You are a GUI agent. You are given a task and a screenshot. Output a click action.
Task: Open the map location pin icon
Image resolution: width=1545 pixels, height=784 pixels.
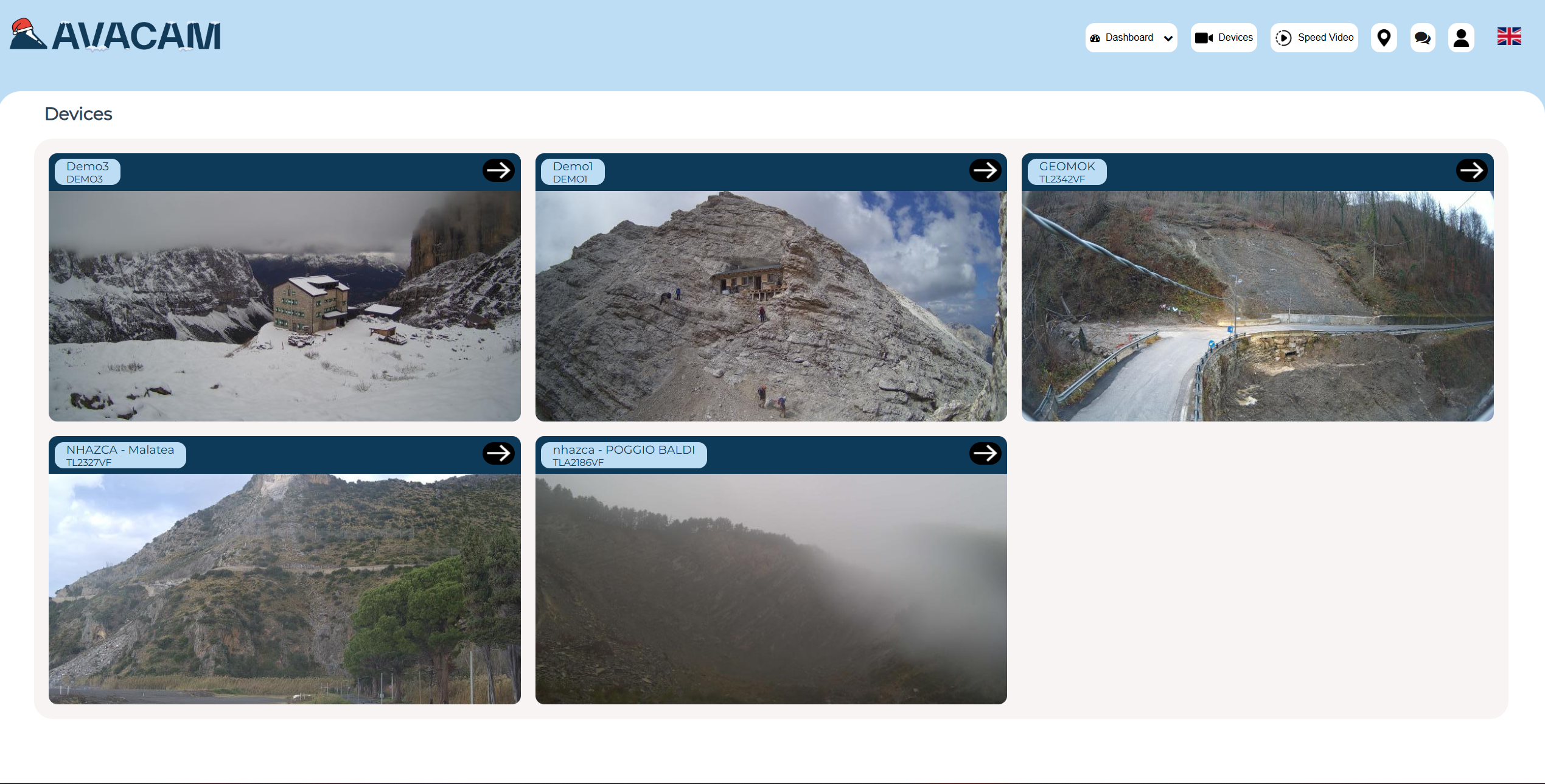click(1383, 38)
